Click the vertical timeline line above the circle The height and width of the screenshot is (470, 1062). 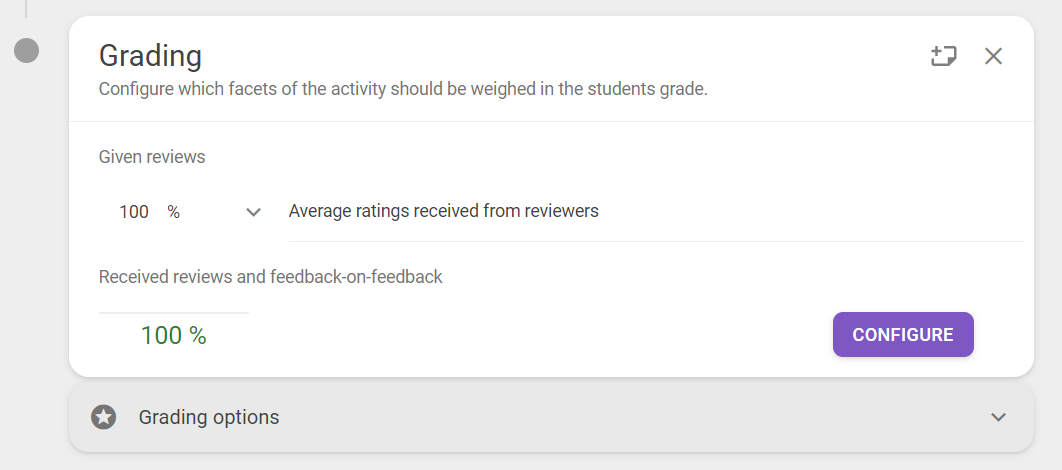point(26,9)
